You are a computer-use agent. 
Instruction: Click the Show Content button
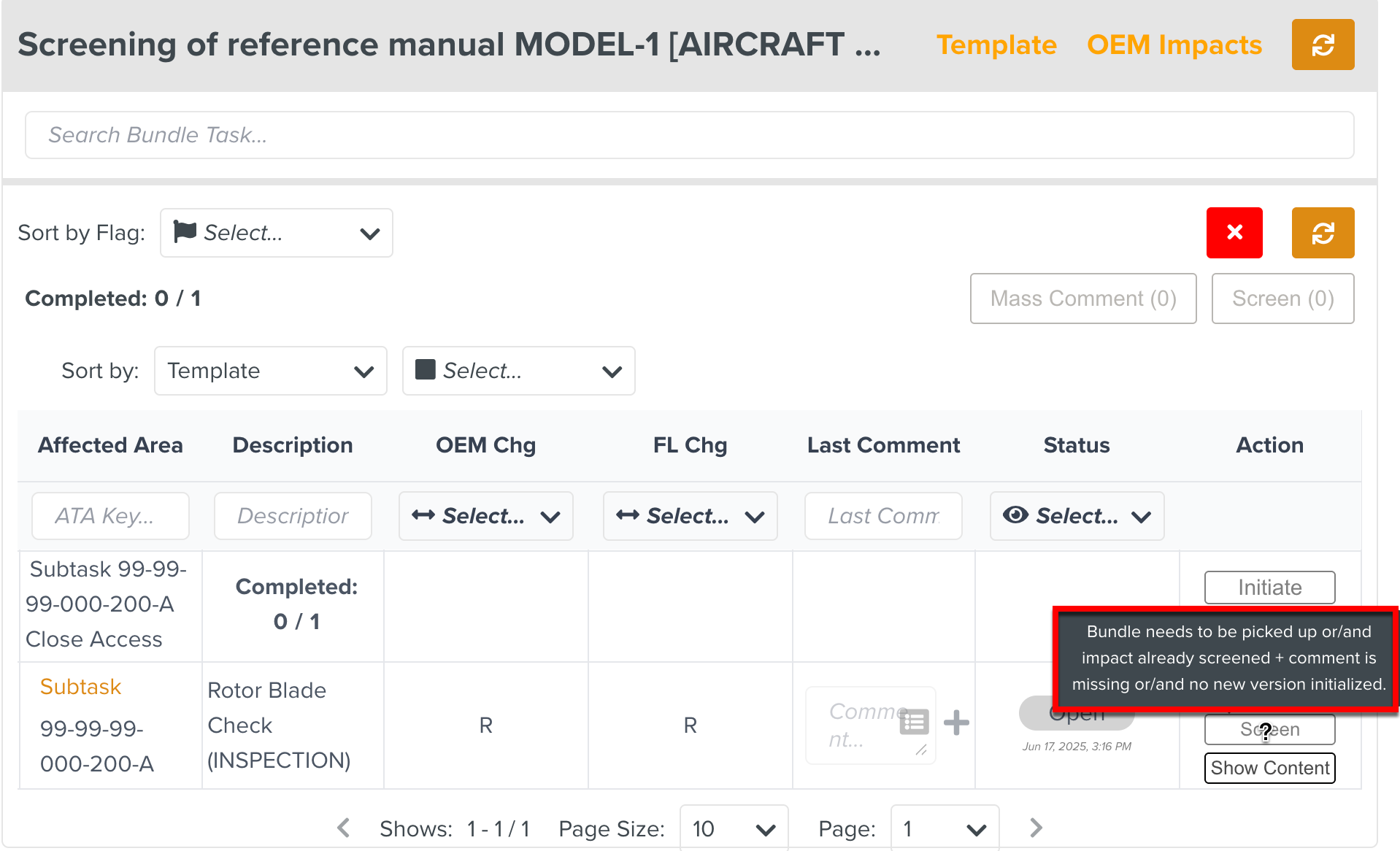[1269, 768]
